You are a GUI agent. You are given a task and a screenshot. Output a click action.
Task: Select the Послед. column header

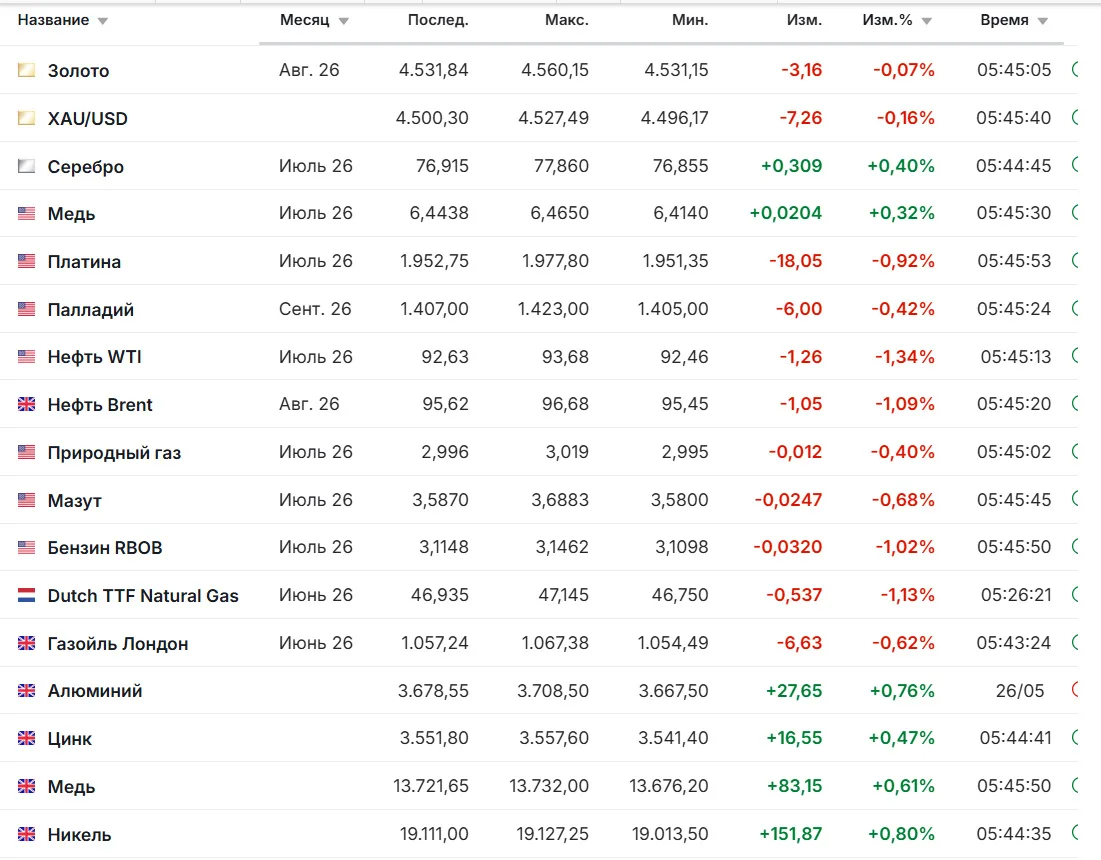[438, 20]
